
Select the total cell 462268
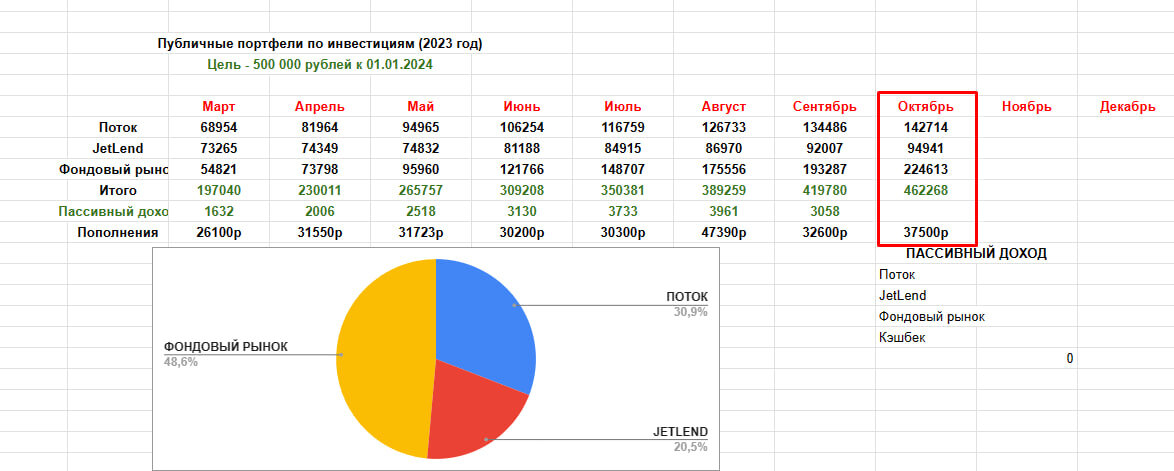[x=925, y=190]
